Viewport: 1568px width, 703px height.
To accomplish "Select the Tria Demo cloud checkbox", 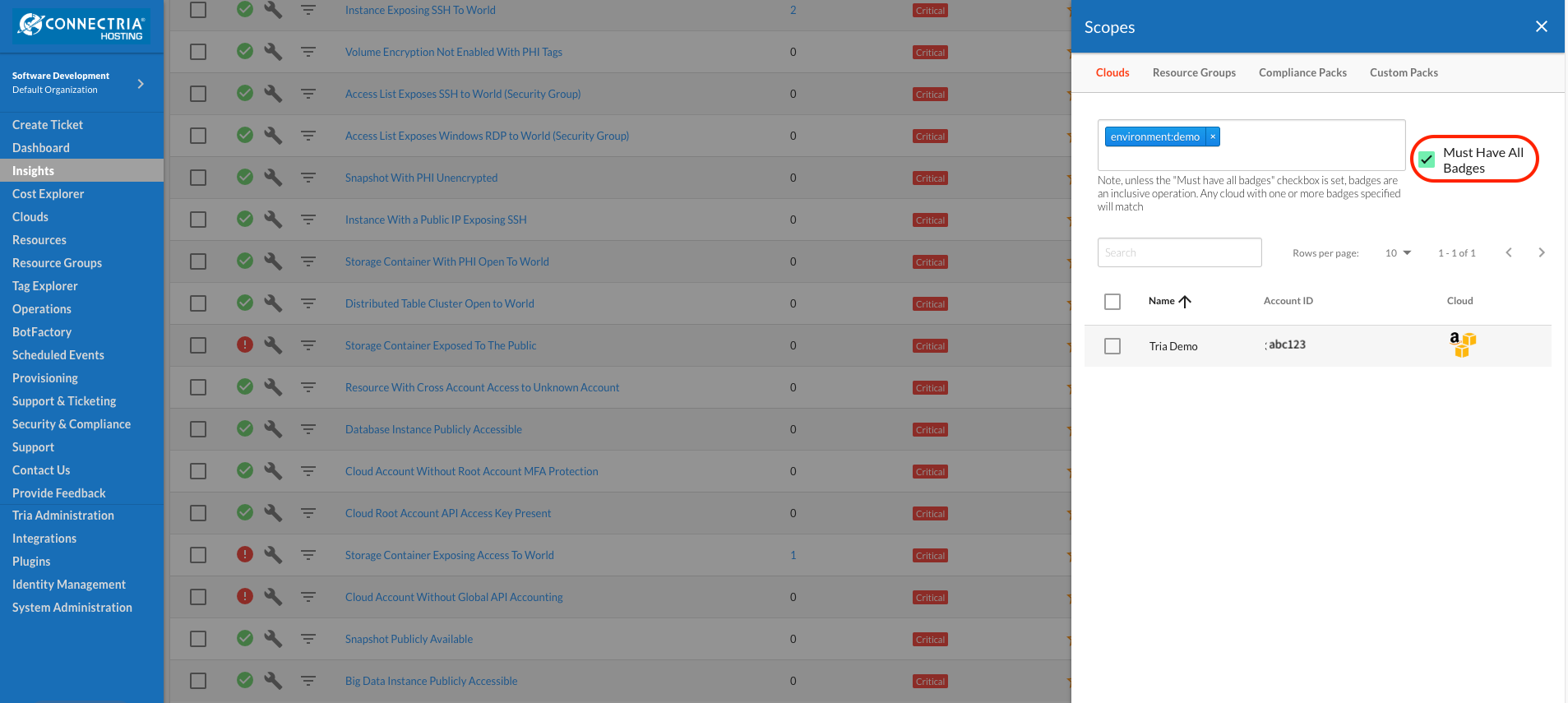I will click(x=1112, y=346).
